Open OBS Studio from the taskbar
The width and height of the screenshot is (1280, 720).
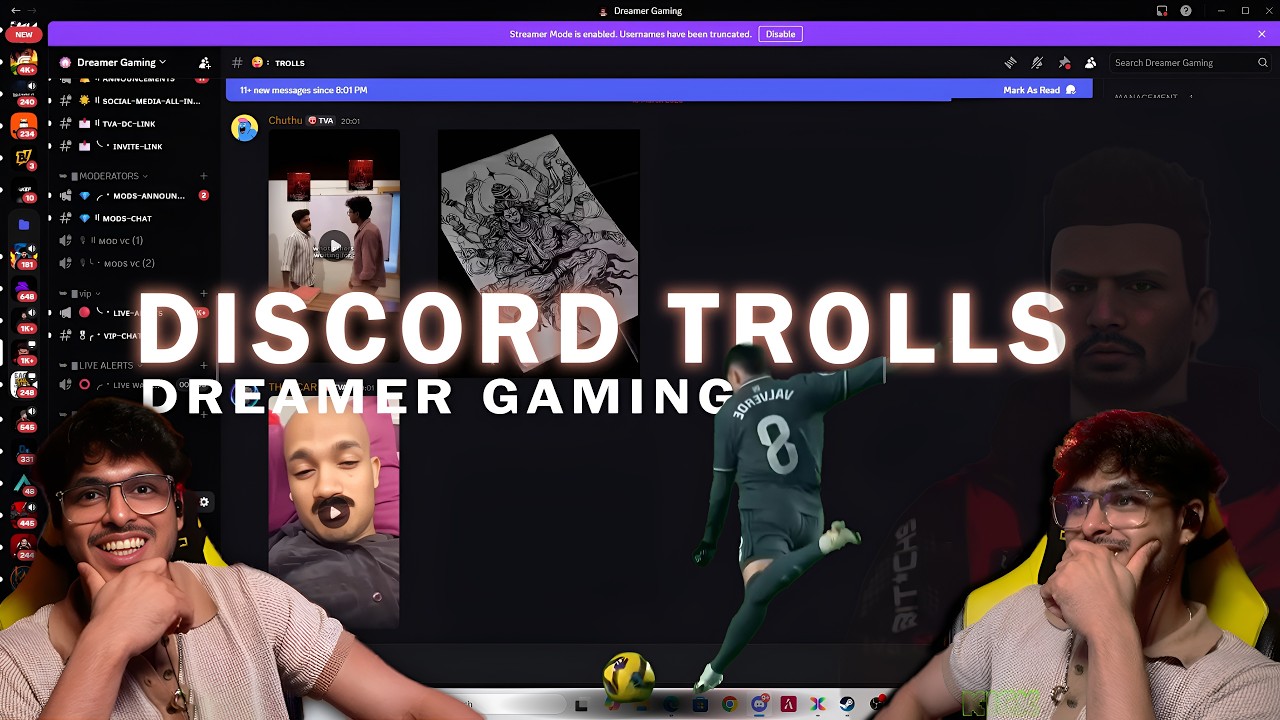coord(877,704)
